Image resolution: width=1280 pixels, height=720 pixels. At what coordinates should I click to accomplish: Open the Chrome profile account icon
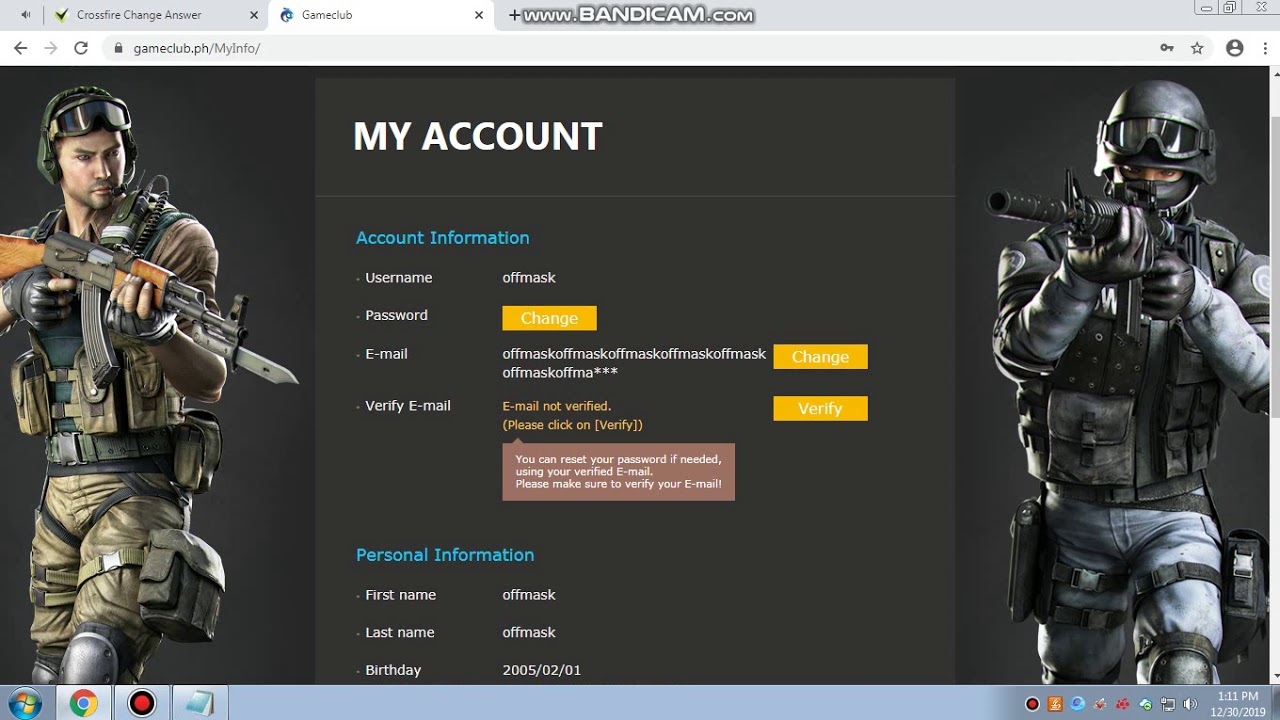pyautogui.click(x=1235, y=48)
